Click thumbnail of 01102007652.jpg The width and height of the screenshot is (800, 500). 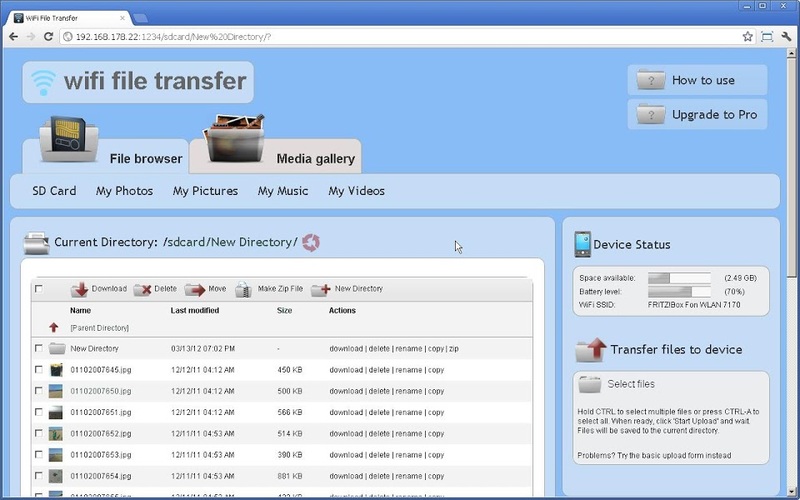click(56, 434)
